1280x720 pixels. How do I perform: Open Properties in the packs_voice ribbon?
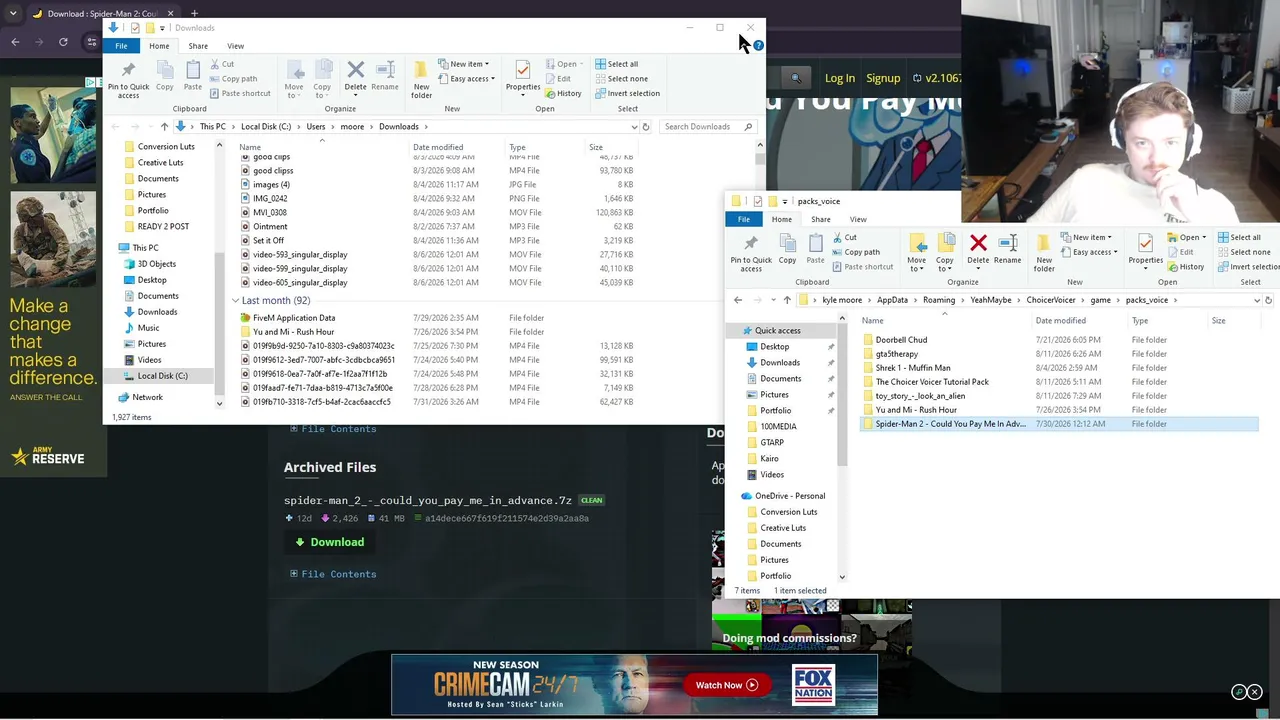click(1145, 249)
